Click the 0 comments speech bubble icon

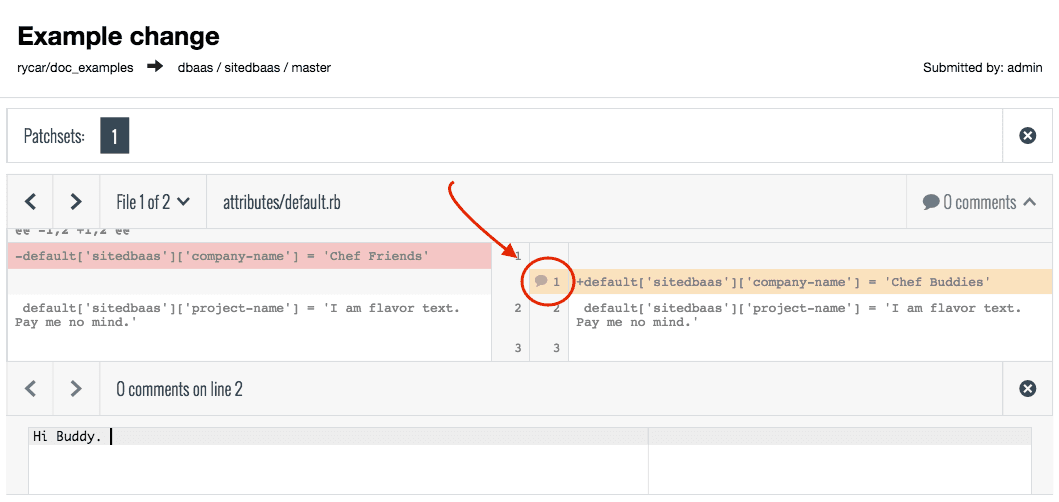(931, 202)
